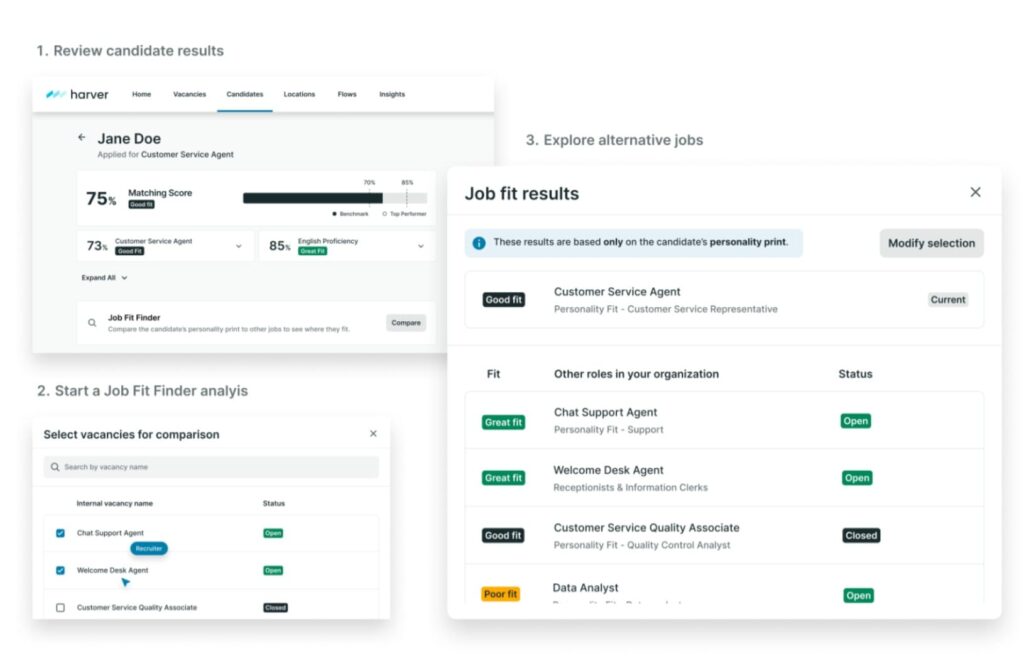The height and width of the screenshot is (658, 1024).
Task: Switch to the Insights tab
Action: 391,94
